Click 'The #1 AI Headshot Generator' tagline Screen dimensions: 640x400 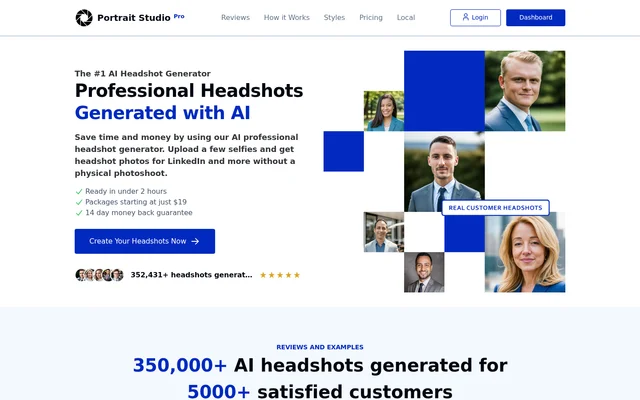click(x=142, y=73)
